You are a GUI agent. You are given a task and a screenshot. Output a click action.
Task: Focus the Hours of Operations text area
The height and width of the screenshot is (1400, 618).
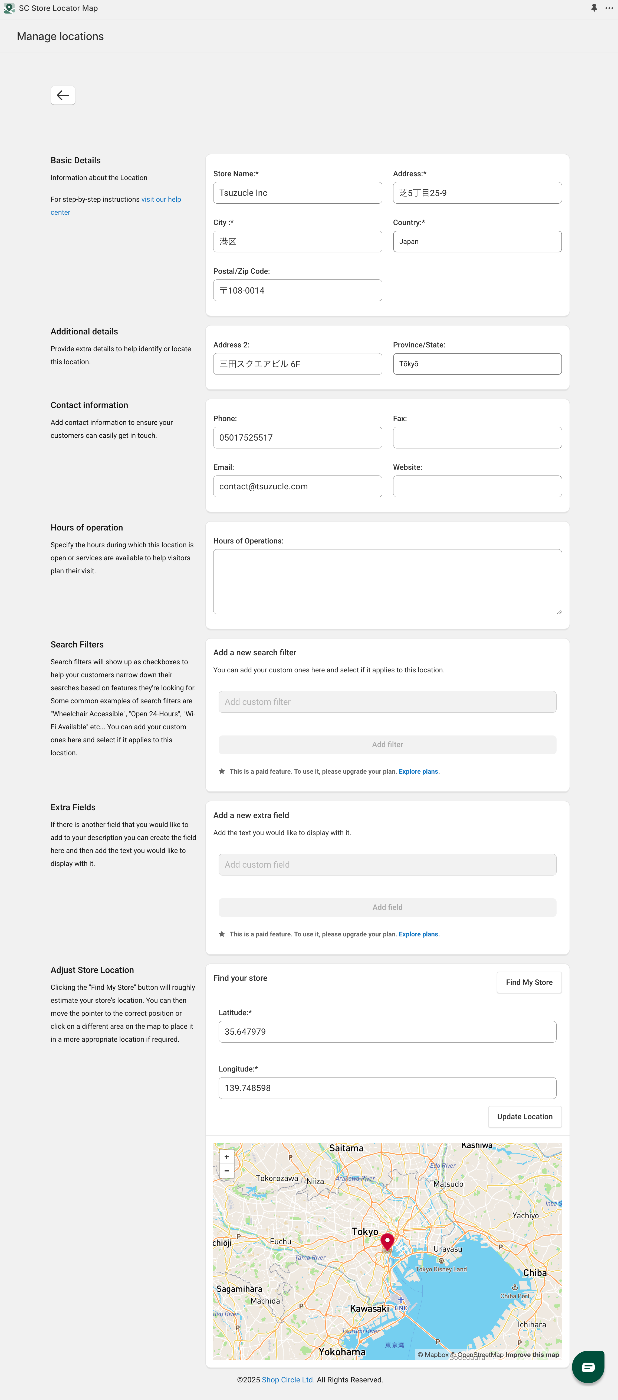pyautogui.click(x=387, y=581)
